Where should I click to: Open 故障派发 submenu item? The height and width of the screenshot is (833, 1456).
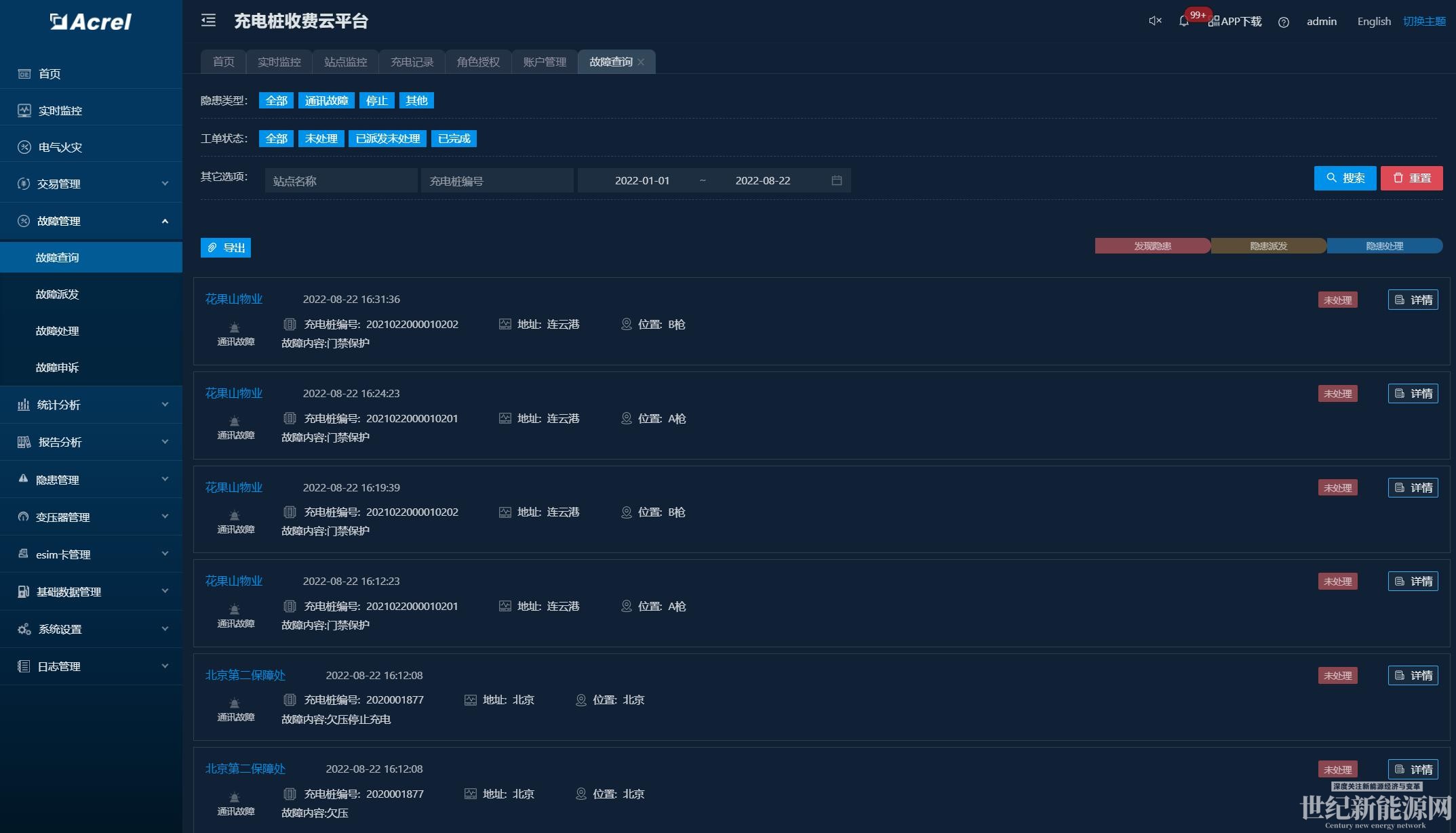[58, 294]
